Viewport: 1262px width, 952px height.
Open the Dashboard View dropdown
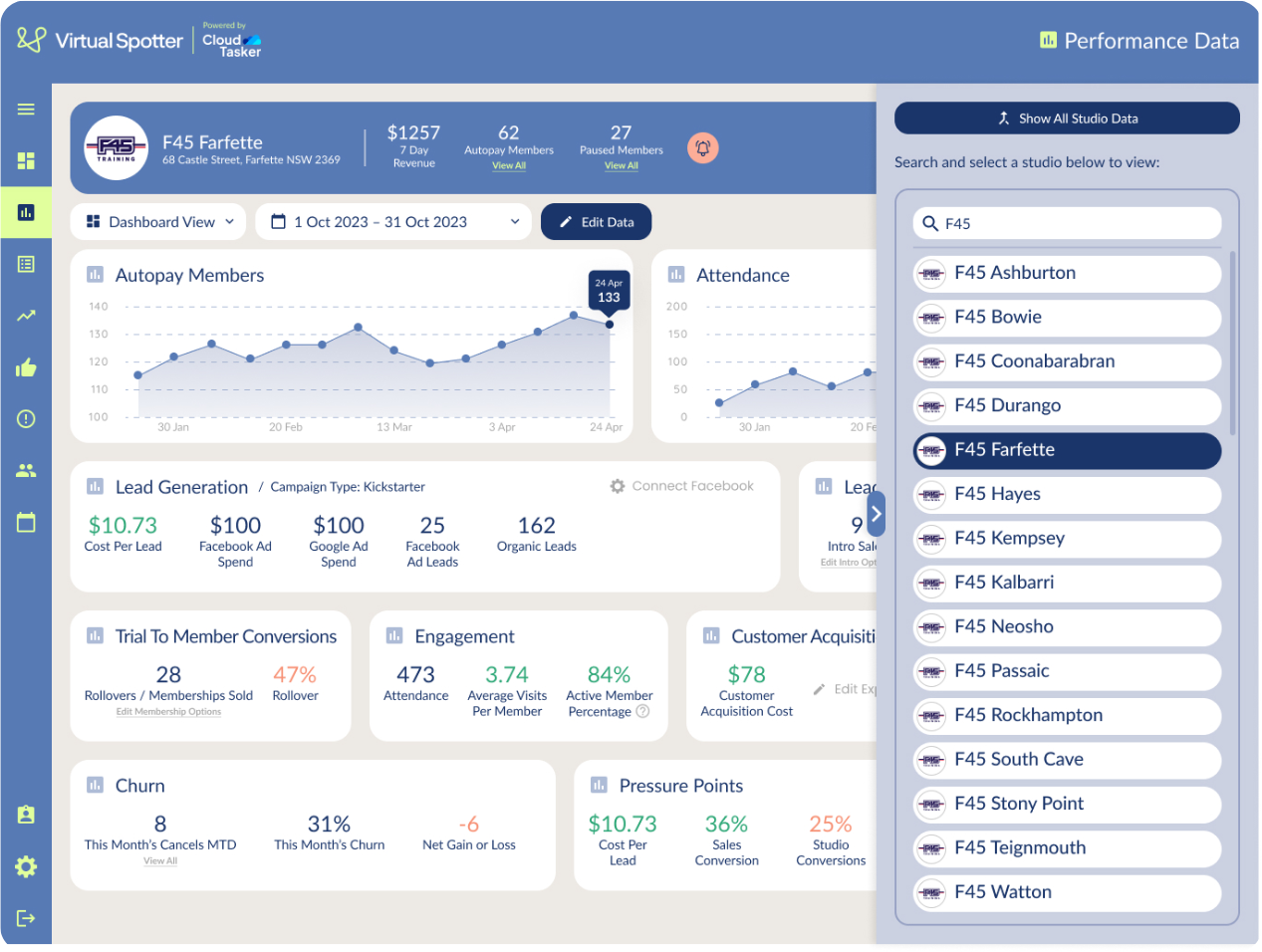coord(160,222)
